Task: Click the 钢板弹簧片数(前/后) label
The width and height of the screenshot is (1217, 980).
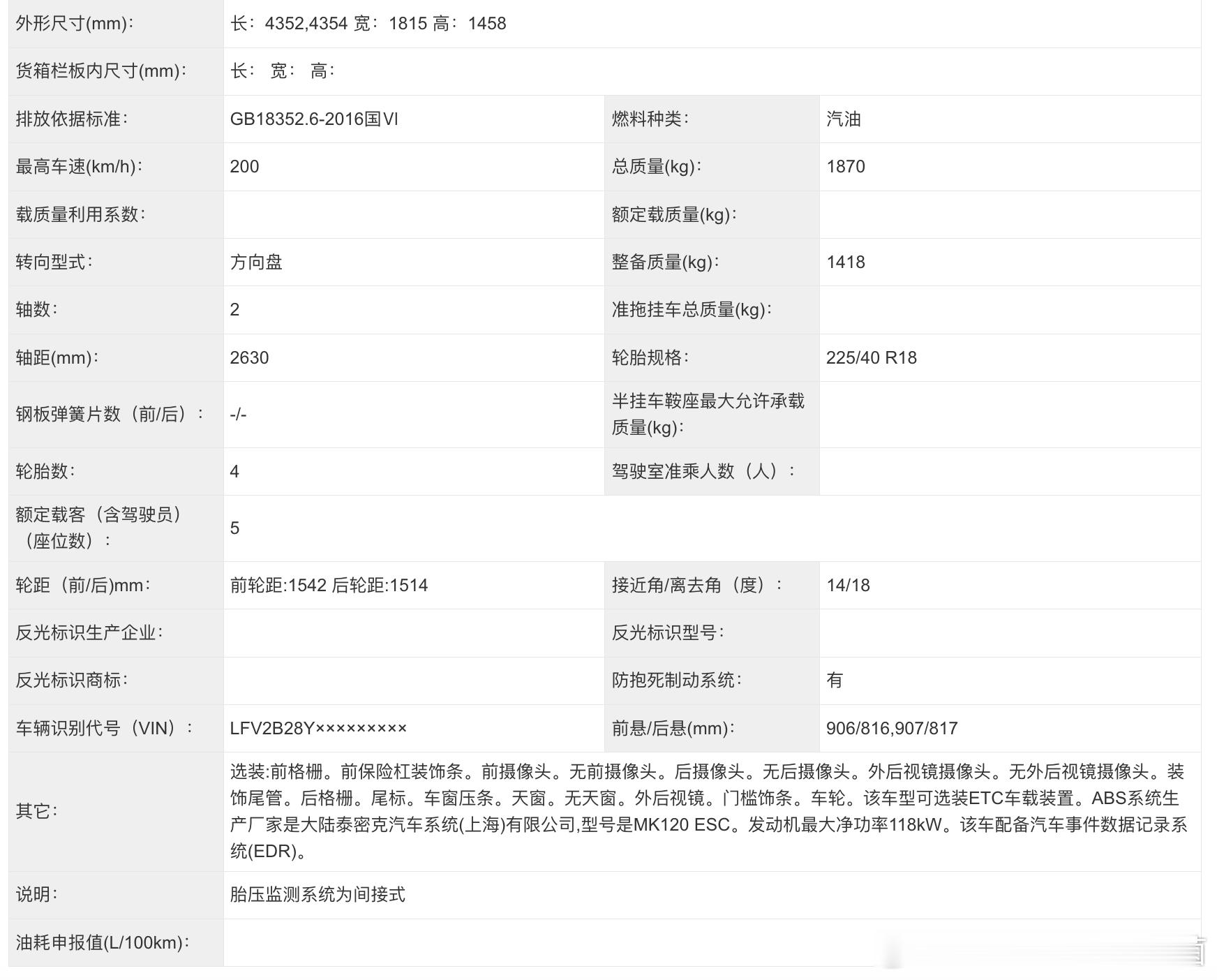Action: pyautogui.click(x=110, y=415)
